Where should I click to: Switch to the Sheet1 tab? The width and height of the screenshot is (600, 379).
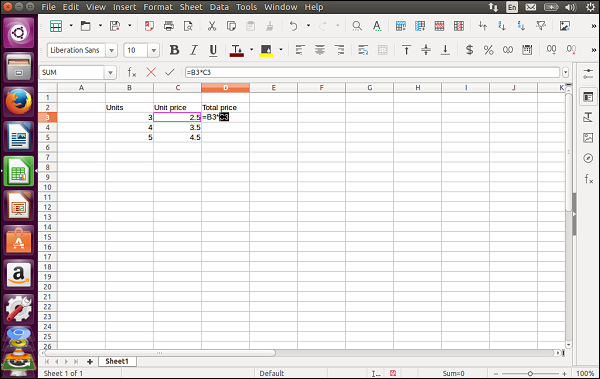point(117,361)
